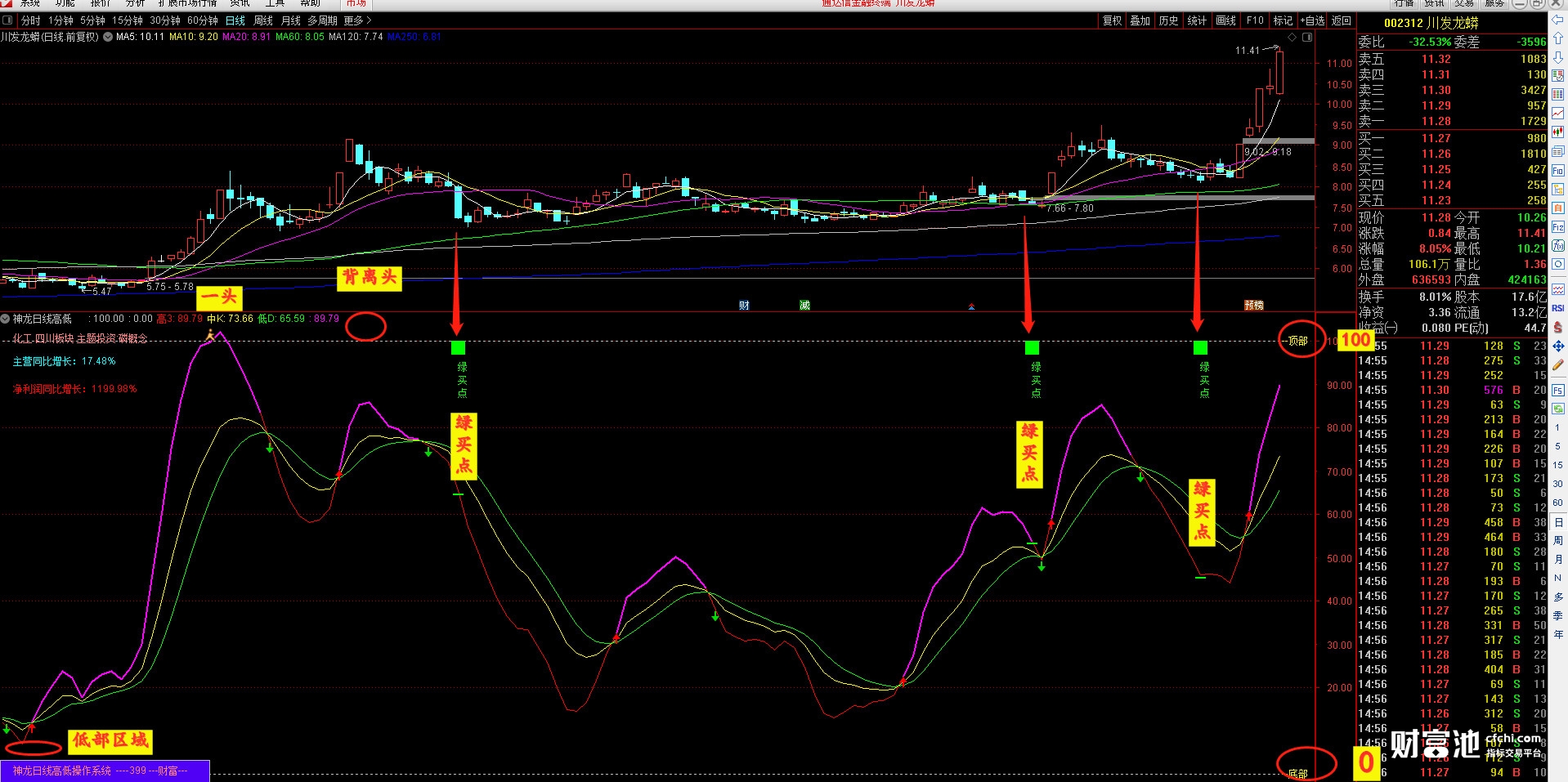Image resolution: width=1568 pixels, height=782 pixels.
Task: Select the 分时 intraday tab
Action: [30, 20]
